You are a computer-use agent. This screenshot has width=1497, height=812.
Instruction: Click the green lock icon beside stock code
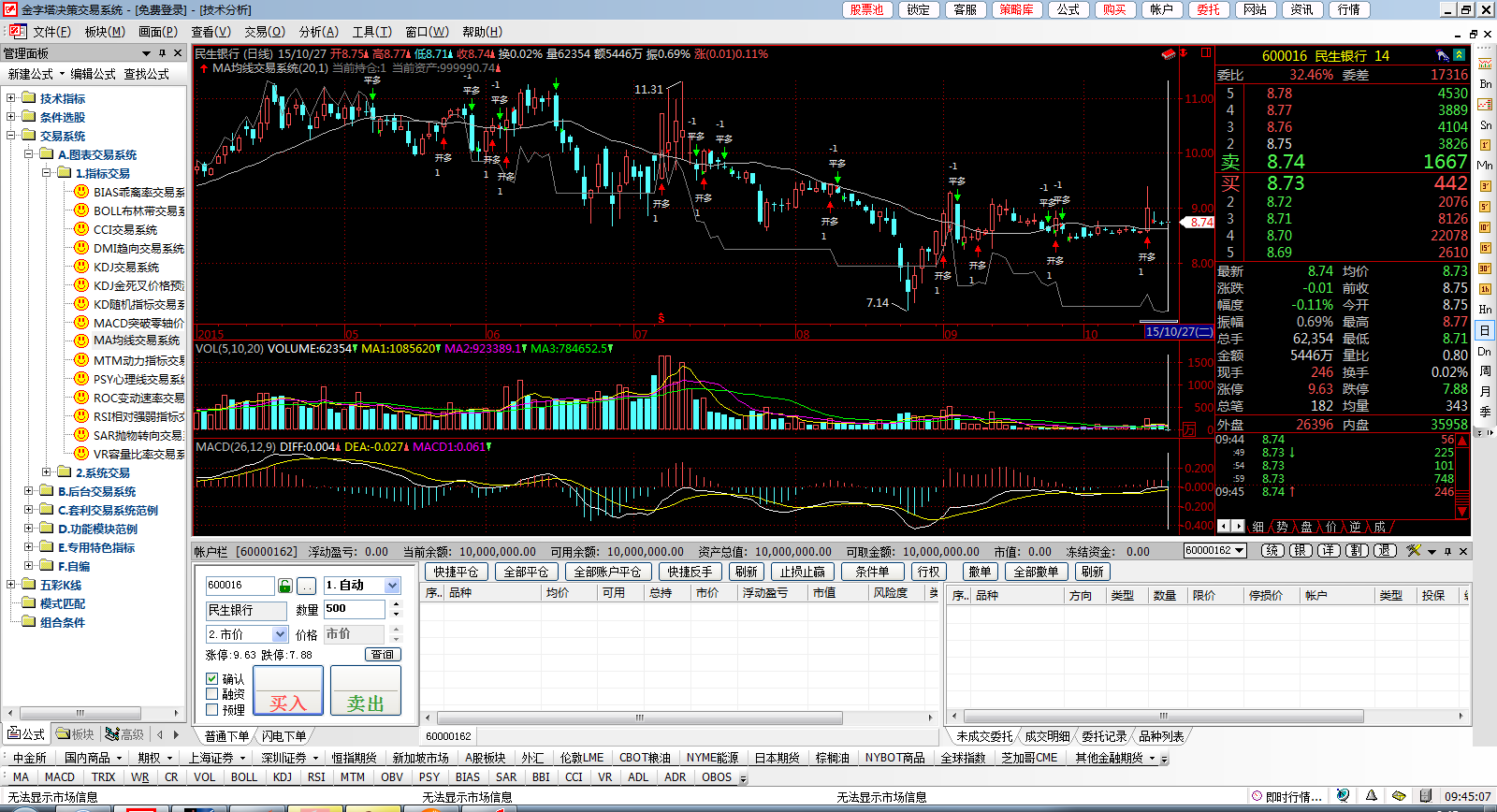pos(285,586)
